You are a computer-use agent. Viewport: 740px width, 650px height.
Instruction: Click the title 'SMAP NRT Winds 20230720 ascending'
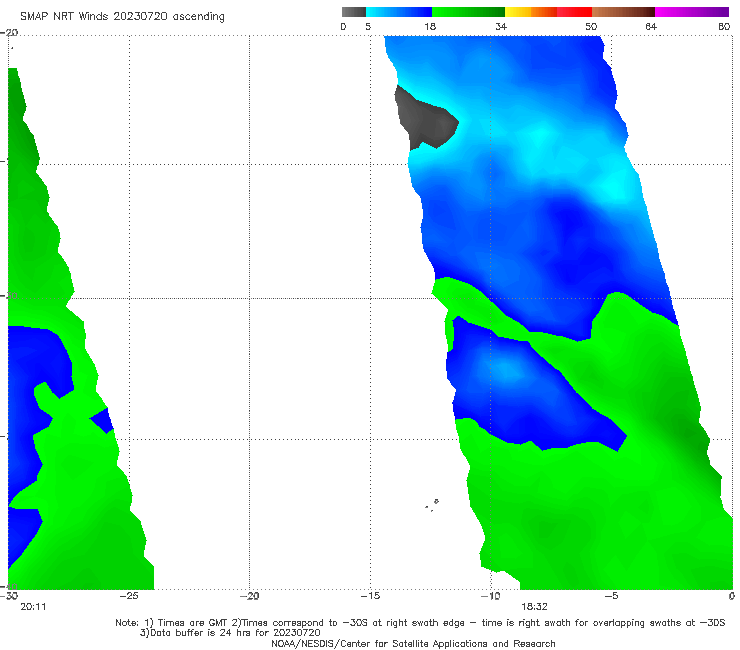click(x=122, y=17)
